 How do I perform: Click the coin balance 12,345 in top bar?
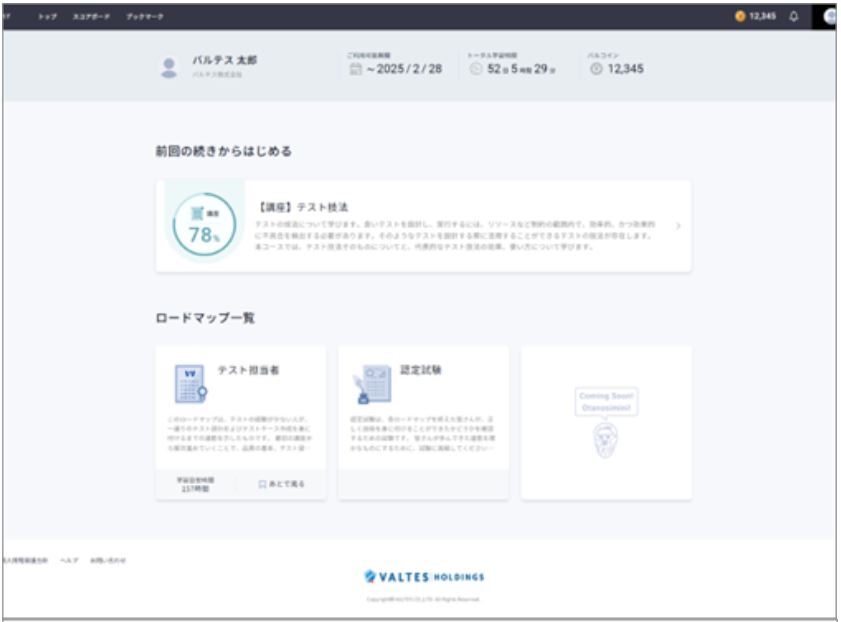pos(762,17)
